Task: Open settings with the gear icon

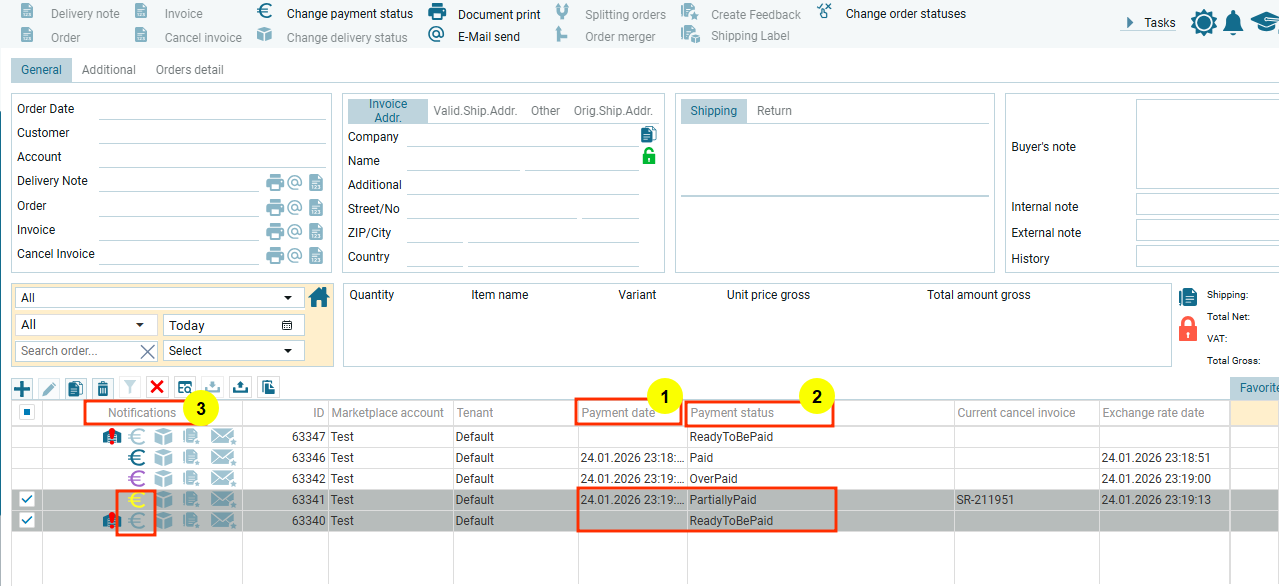Action: point(1203,22)
